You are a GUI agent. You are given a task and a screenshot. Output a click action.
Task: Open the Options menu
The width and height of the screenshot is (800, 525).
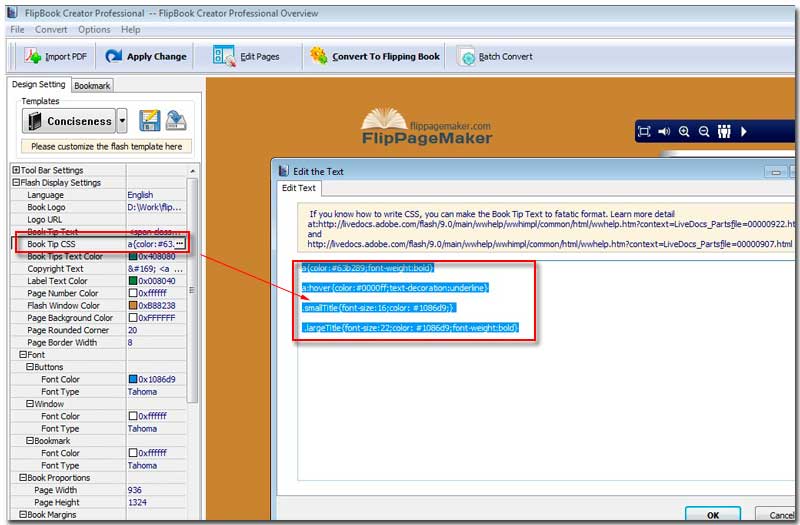click(x=94, y=30)
